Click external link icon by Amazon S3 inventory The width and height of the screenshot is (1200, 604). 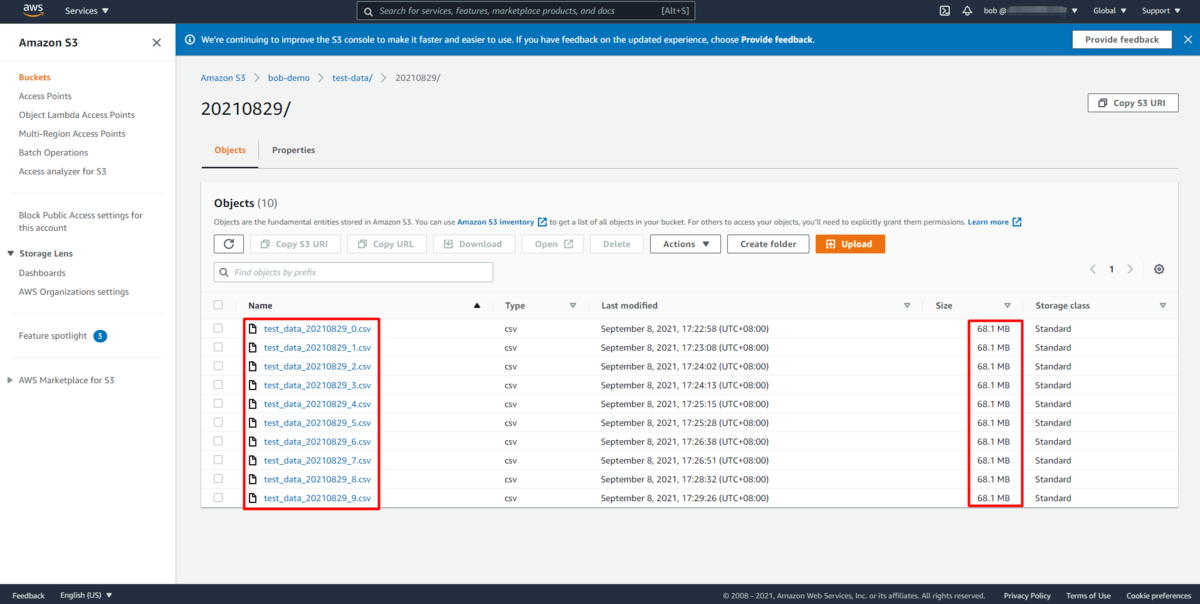click(x=542, y=222)
